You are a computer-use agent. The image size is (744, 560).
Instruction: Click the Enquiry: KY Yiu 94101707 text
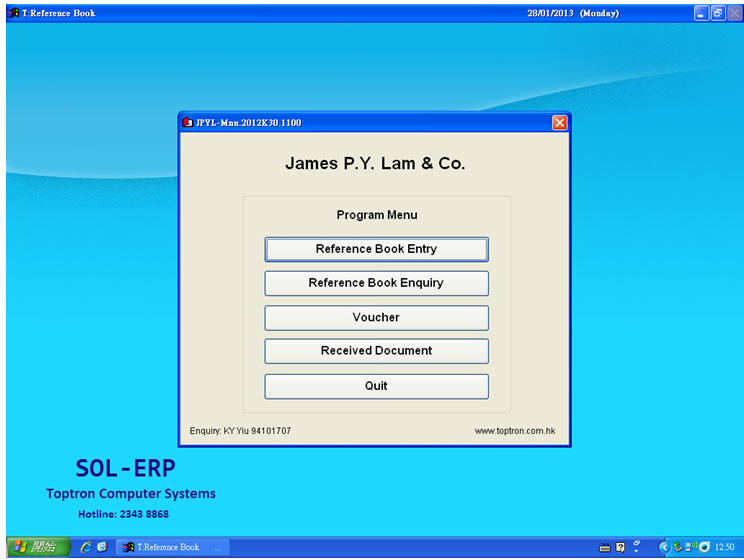pyautogui.click(x=240, y=431)
